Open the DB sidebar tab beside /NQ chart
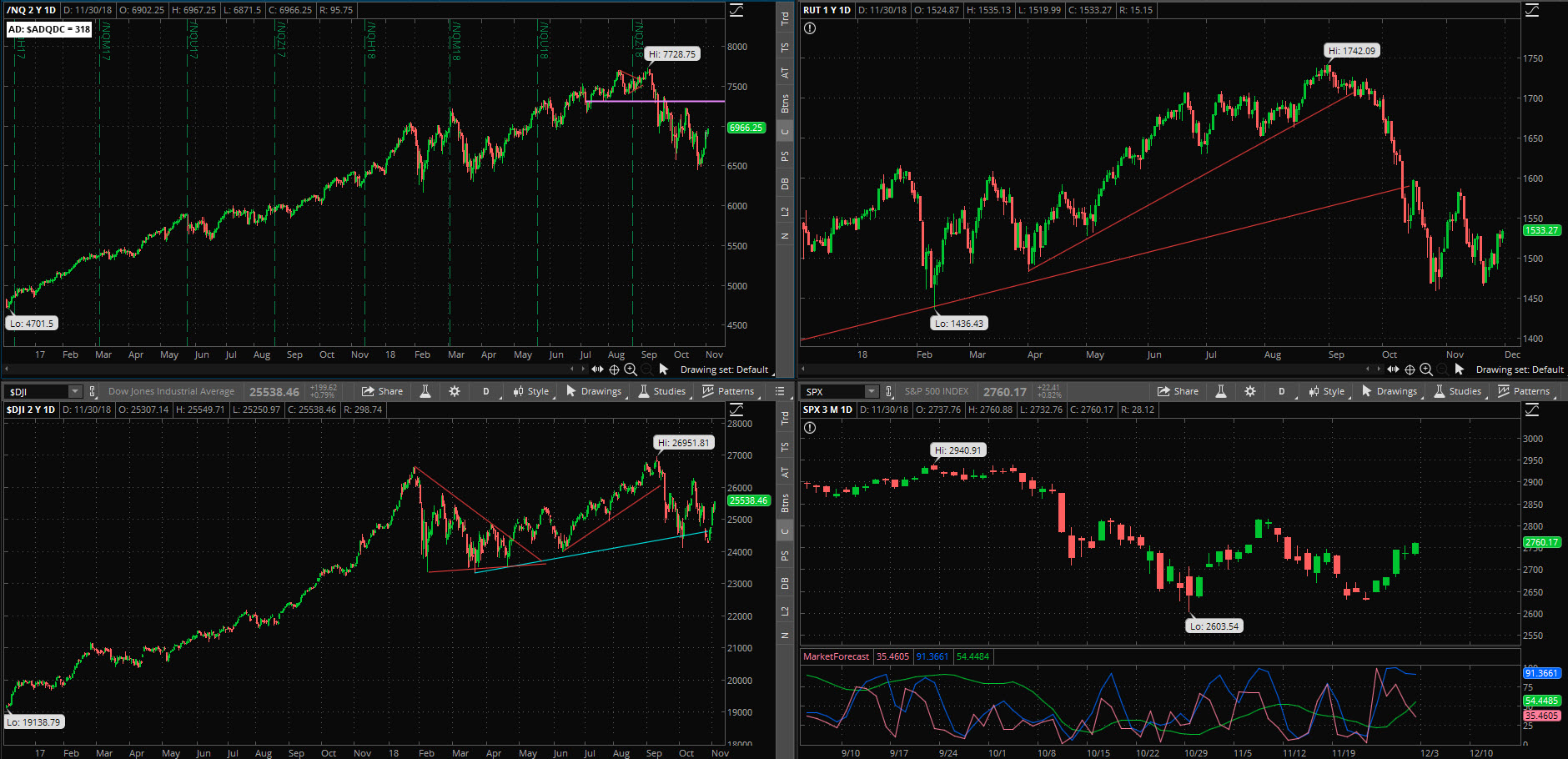Image resolution: width=1568 pixels, height=759 pixels. click(785, 183)
